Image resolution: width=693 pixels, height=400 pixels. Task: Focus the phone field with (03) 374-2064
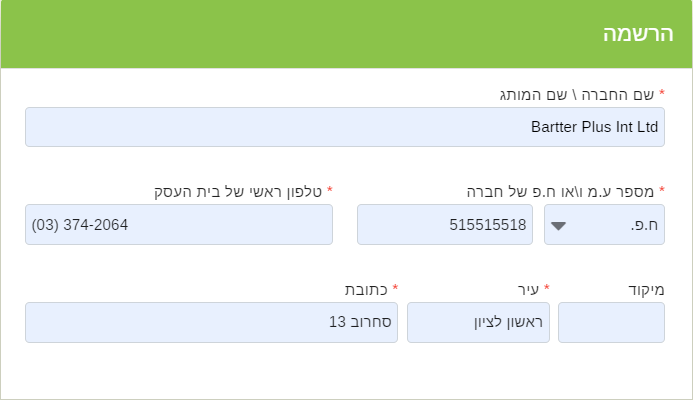click(x=178, y=225)
